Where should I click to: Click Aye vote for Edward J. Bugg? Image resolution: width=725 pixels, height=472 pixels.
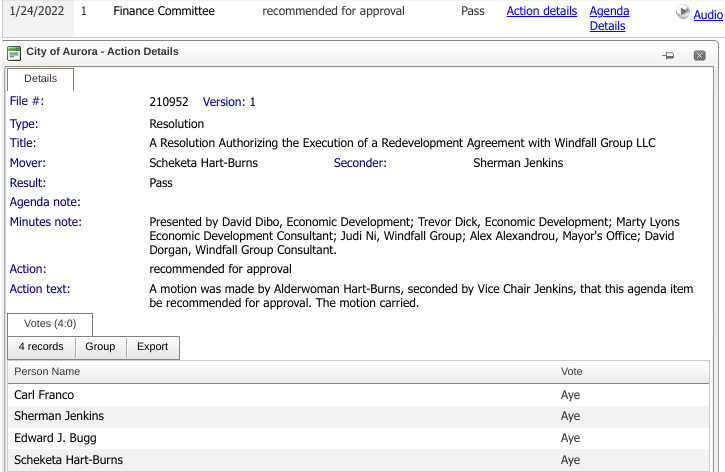click(x=570, y=438)
